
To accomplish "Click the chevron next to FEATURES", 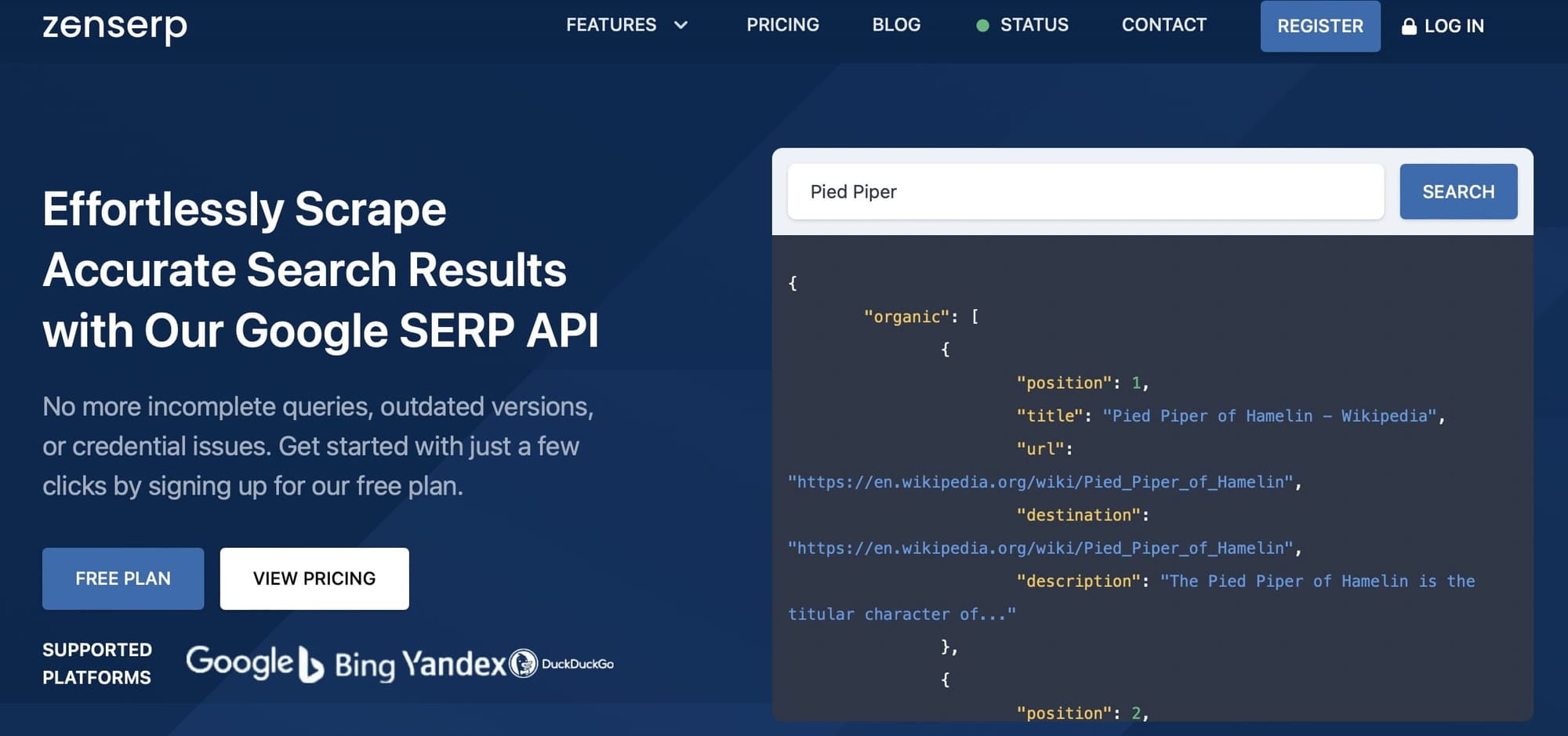I will point(681,26).
